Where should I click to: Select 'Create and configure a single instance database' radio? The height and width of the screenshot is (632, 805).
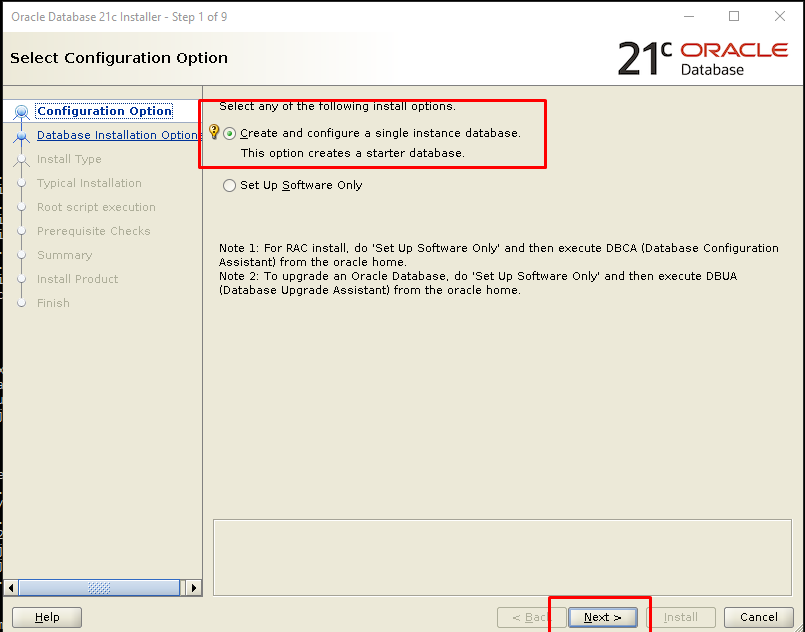229,133
